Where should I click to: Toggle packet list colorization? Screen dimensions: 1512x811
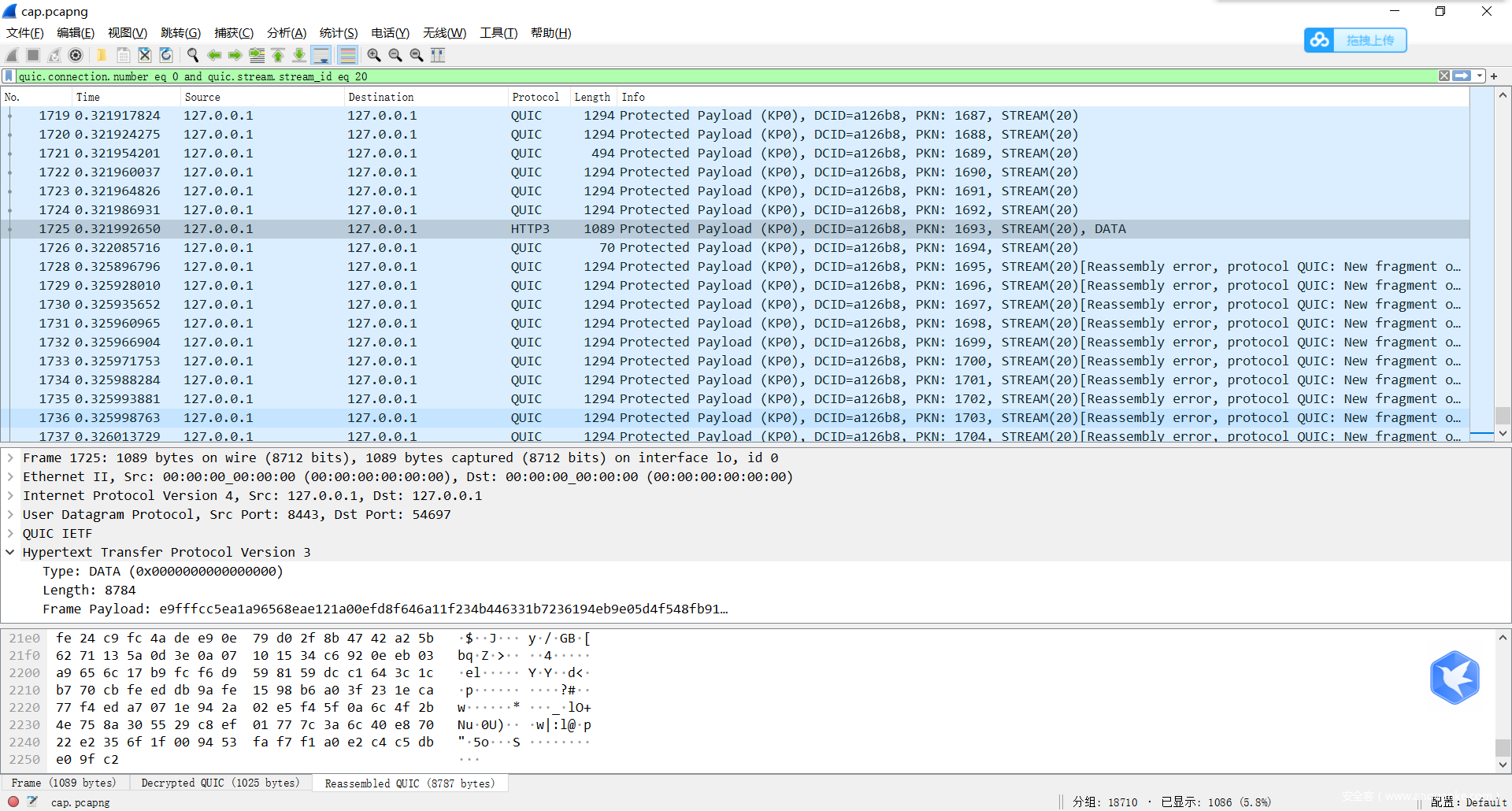coord(347,55)
